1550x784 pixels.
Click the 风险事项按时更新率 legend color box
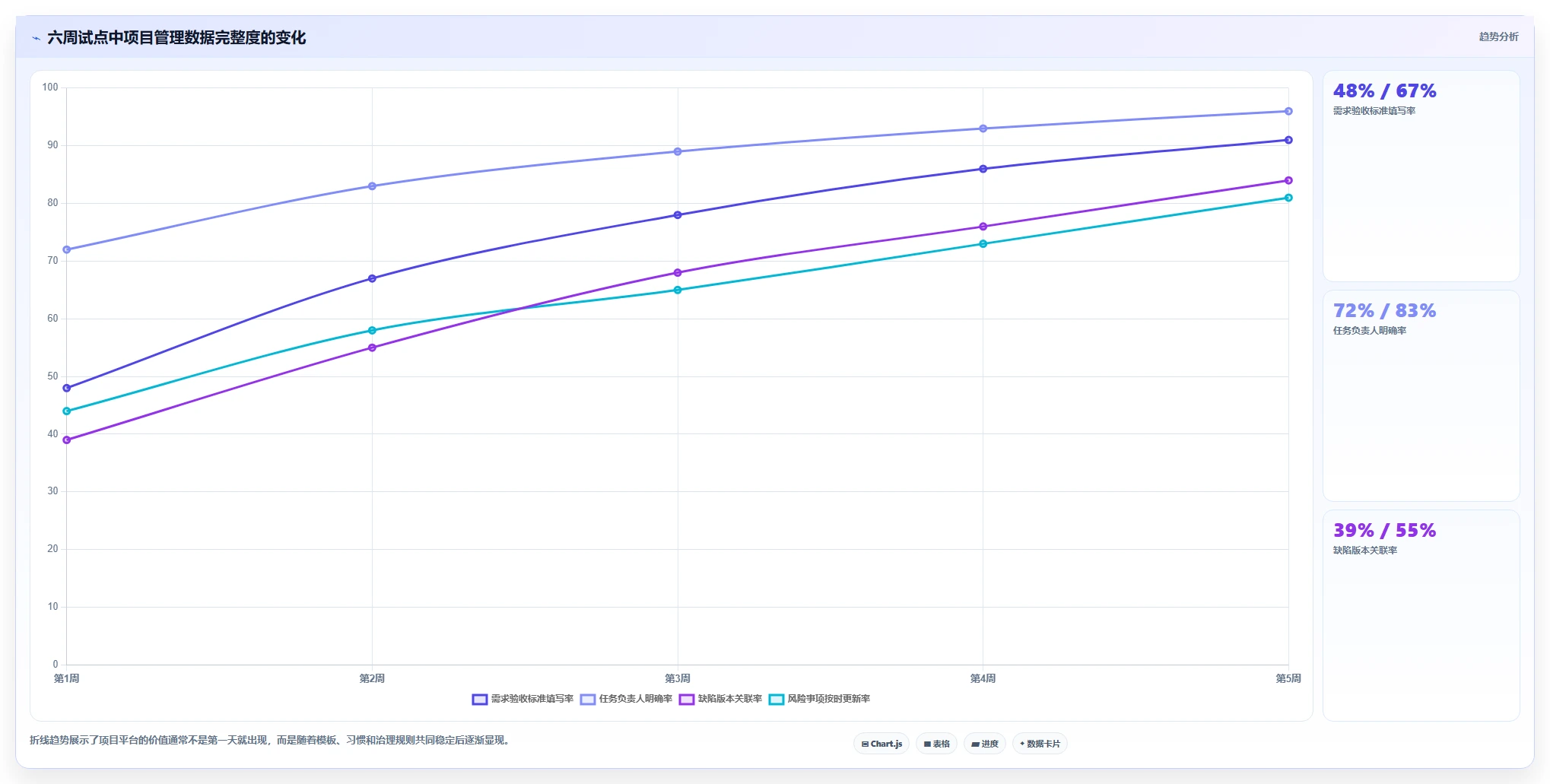click(777, 700)
